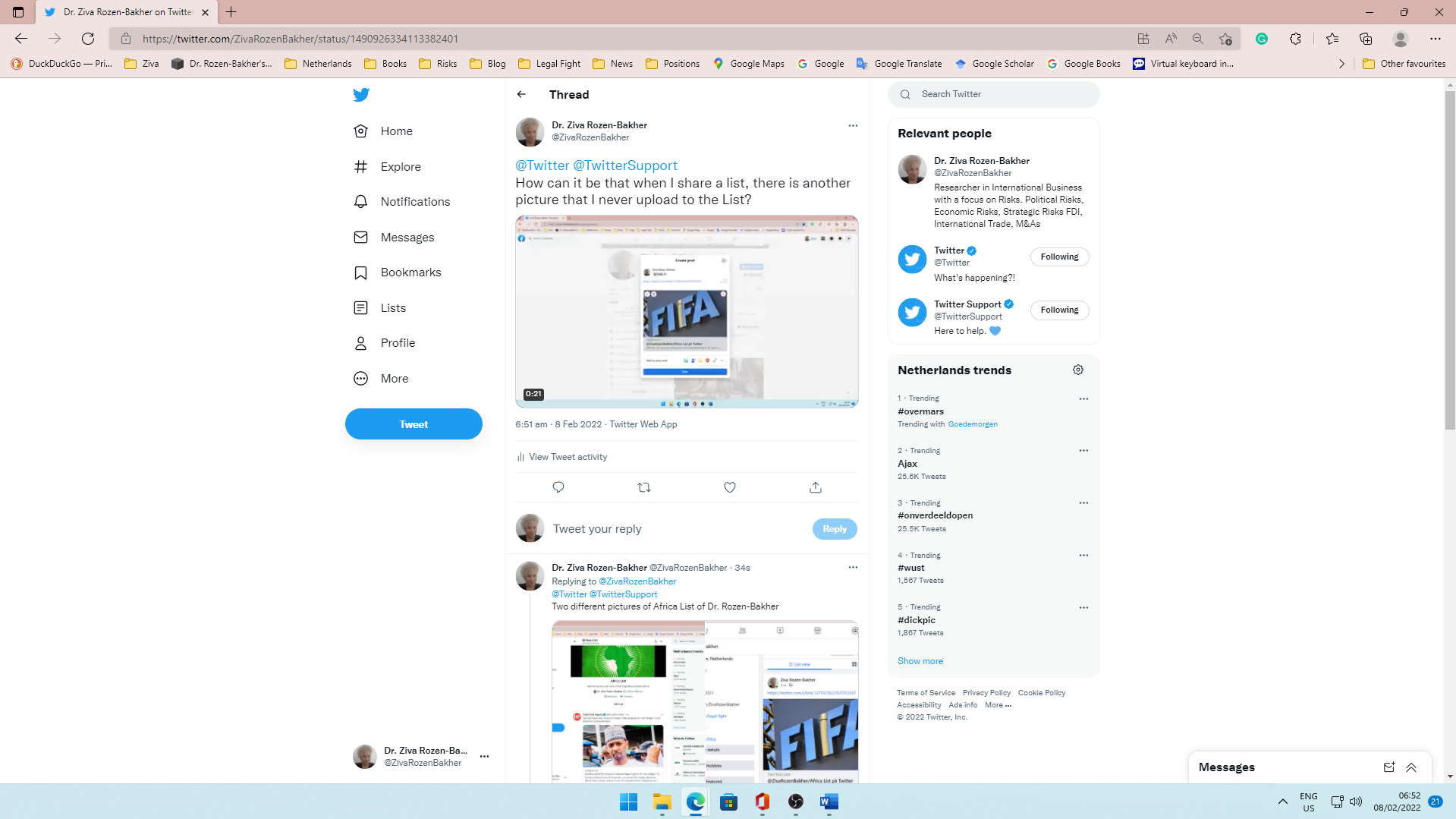Click Read aloud icon in address bar

pos(1171,39)
